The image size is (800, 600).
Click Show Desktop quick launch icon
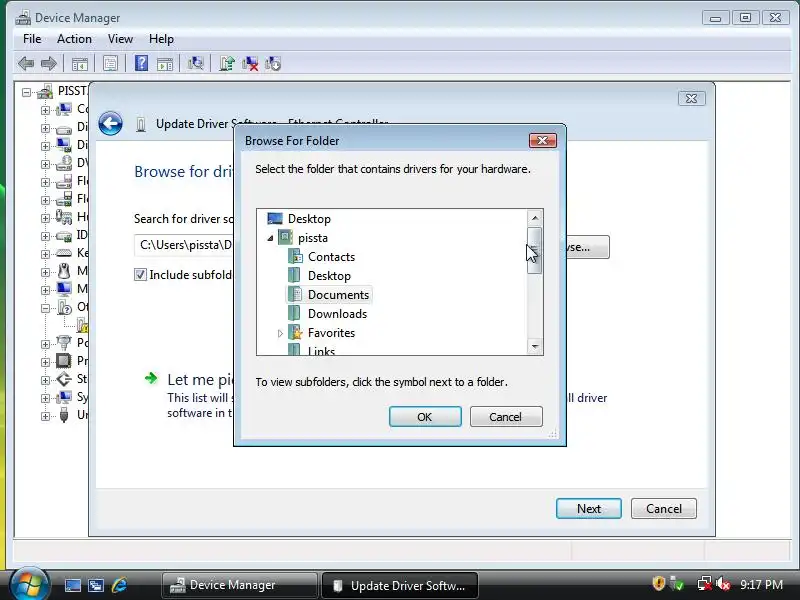(72, 585)
